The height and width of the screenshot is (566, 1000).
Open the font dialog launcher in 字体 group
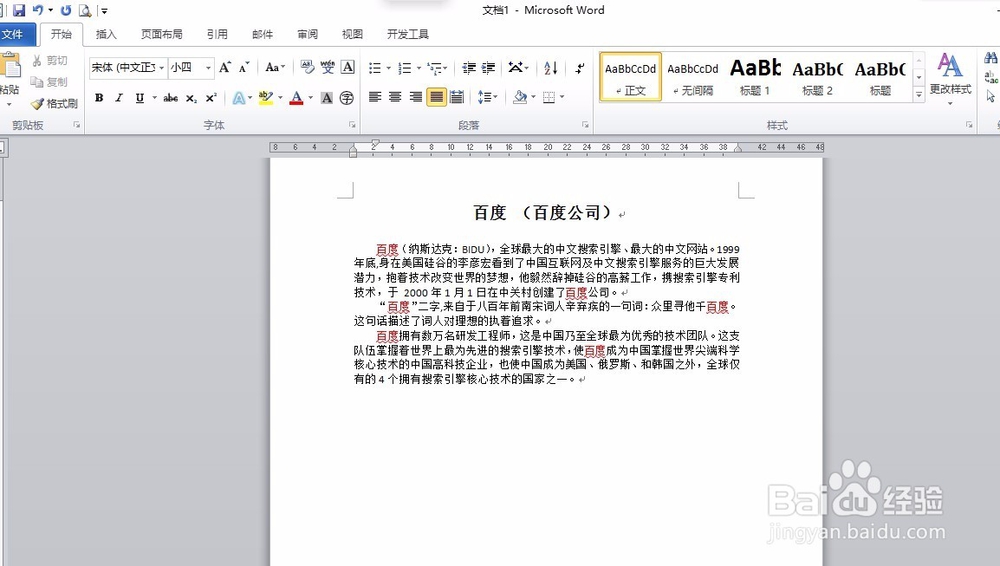pyautogui.click(x=352, y=125)
